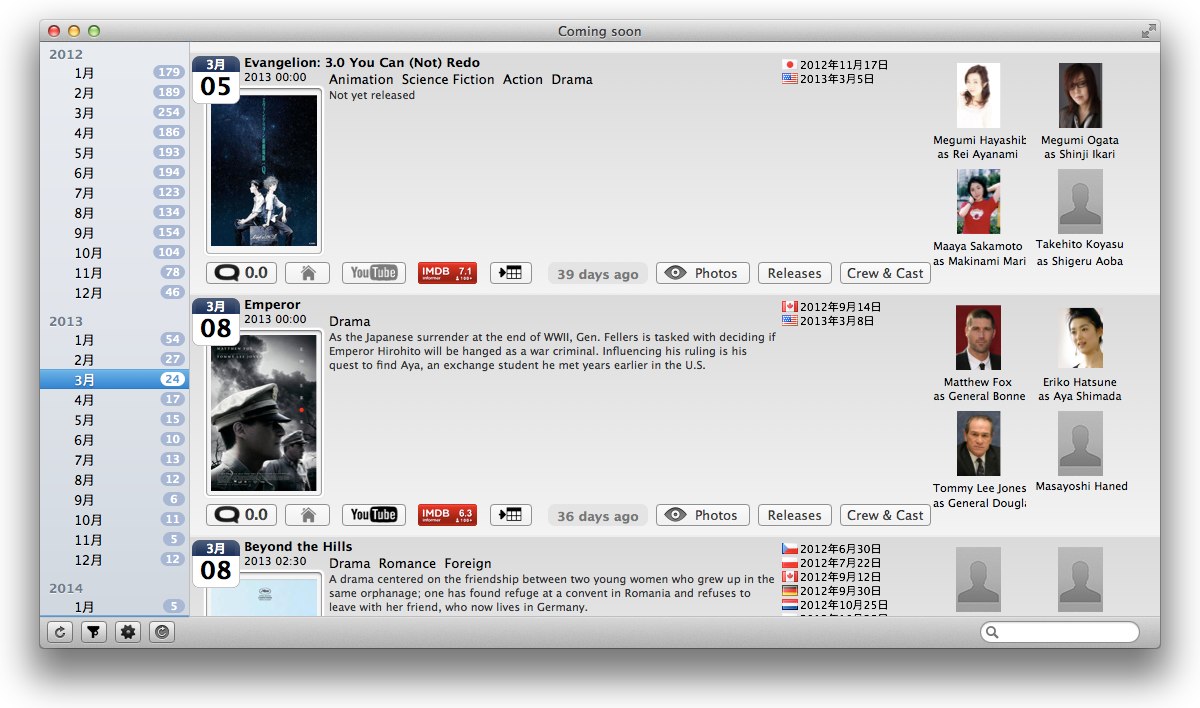This screenshot has height=708, width=1200.
Task: Select 2013 1月 with 54 movies
Action: point(114,340)
